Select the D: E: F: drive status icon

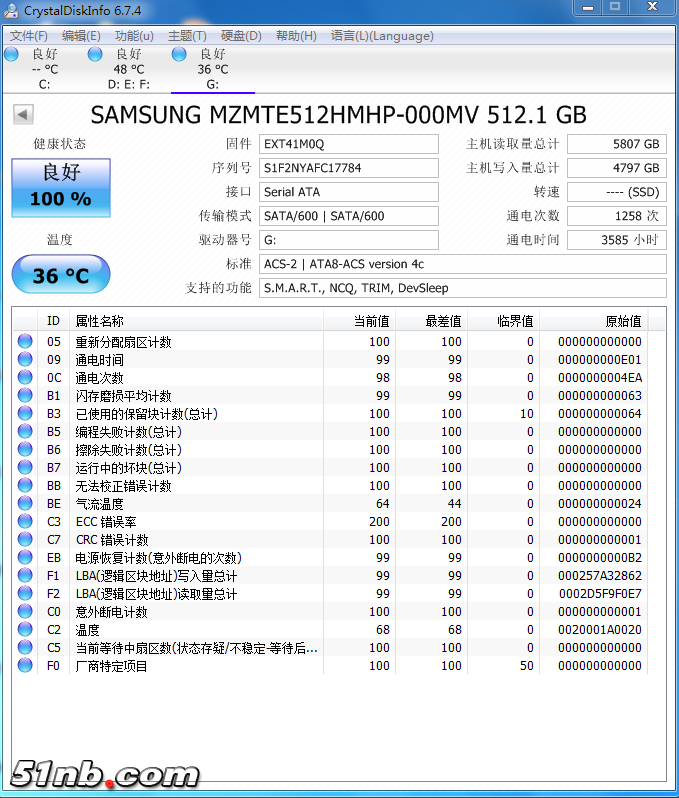(x=95, y=54)
